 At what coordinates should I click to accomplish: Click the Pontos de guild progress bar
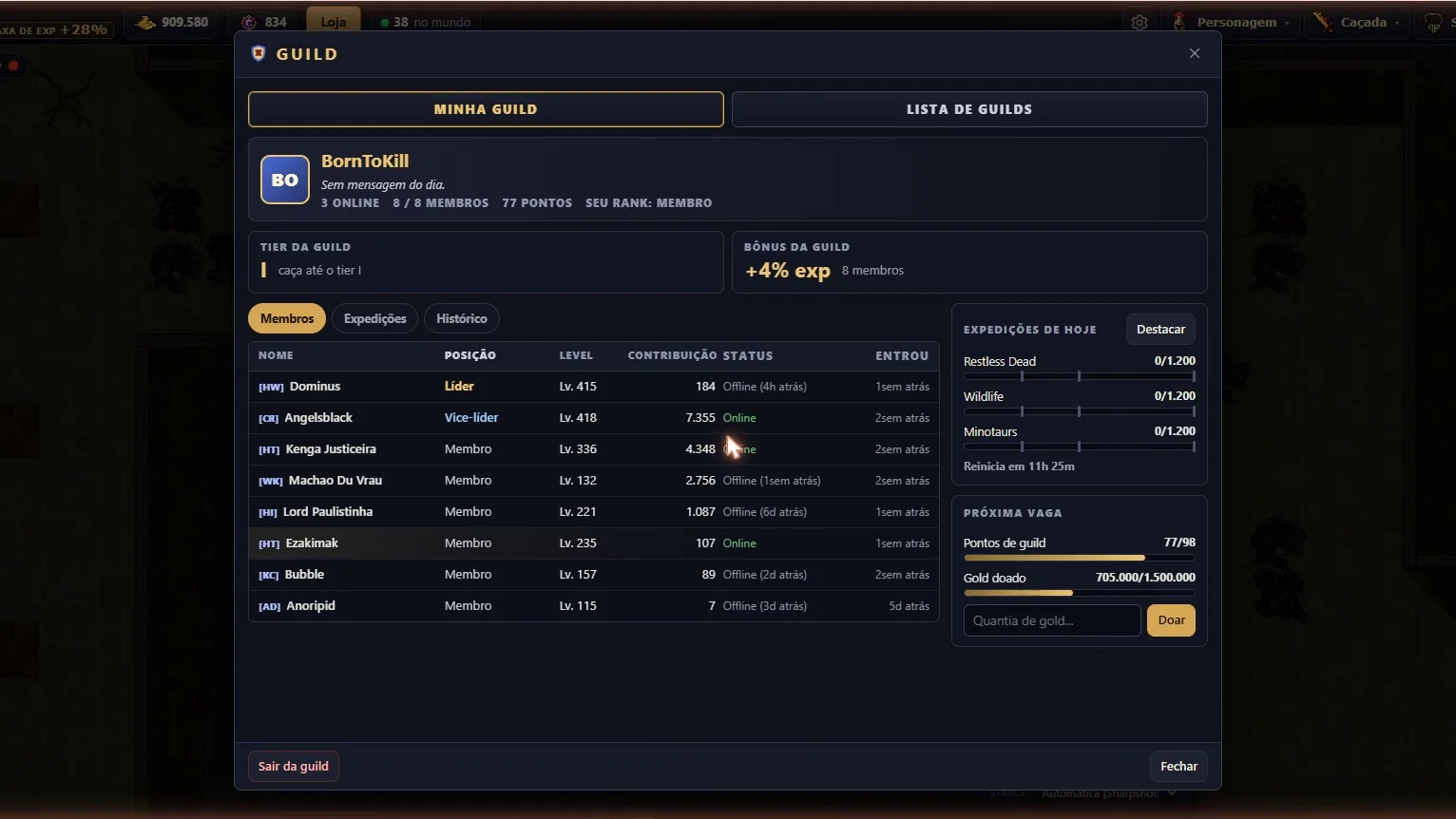click(x=1080, y=558)
